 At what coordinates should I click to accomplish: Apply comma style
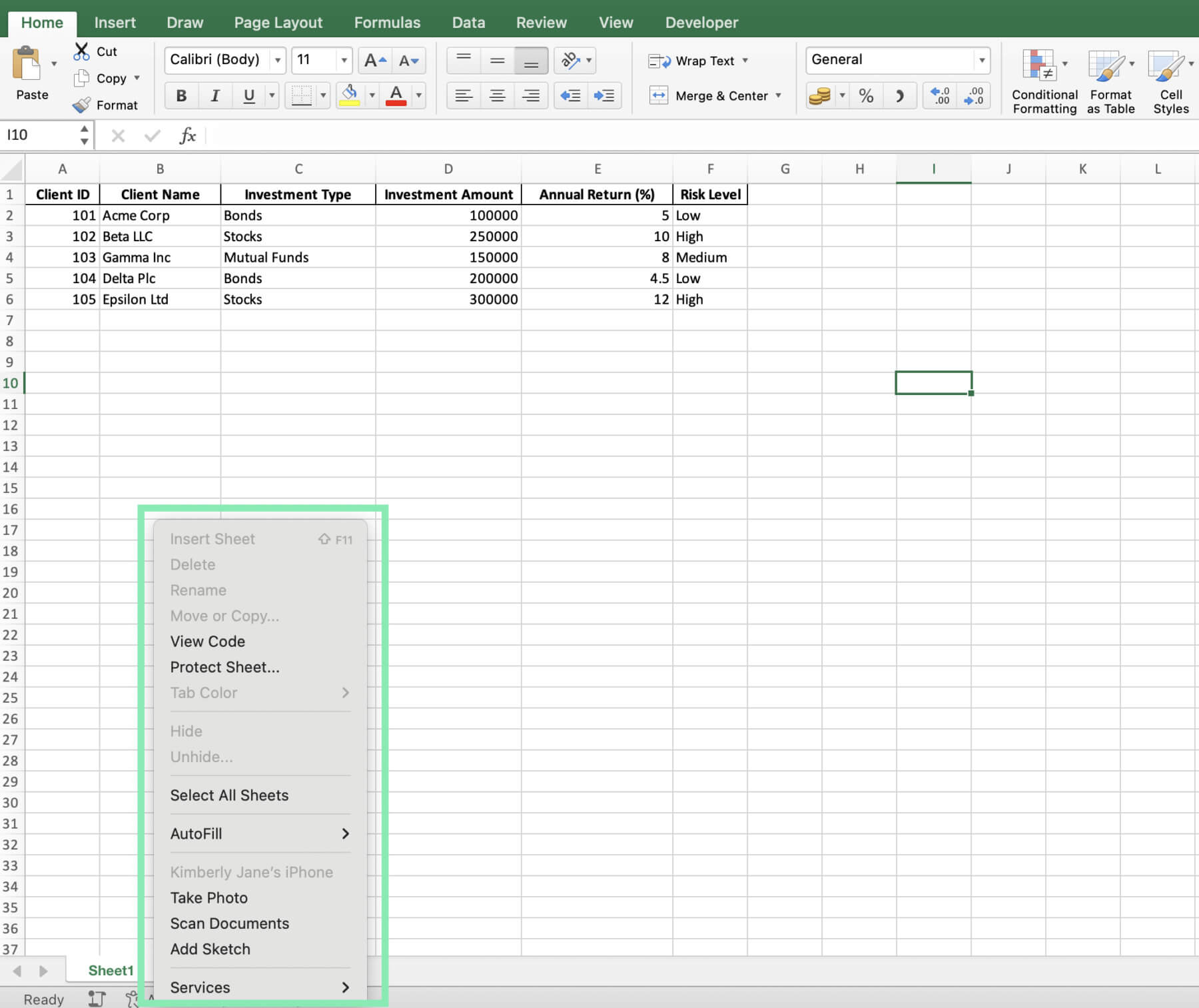pyautogui.click(x=899, y=95)
